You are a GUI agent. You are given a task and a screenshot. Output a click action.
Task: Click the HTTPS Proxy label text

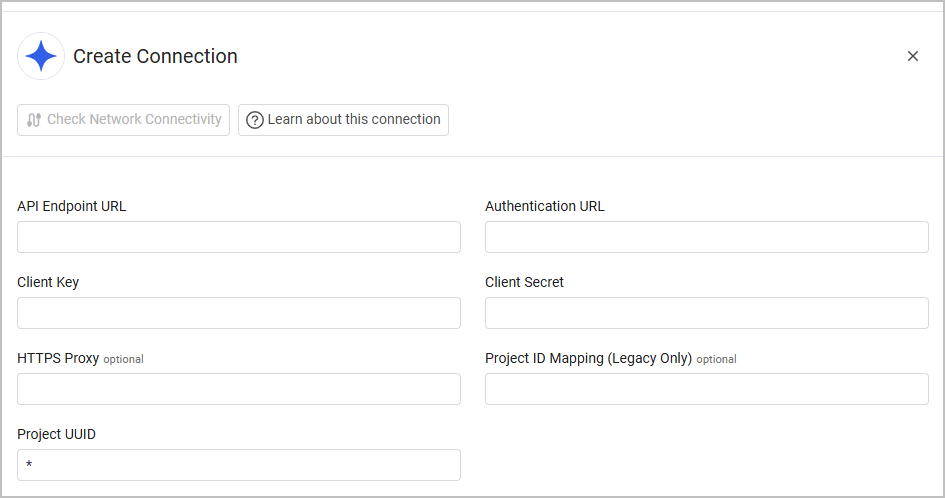[x=58, y=358]
